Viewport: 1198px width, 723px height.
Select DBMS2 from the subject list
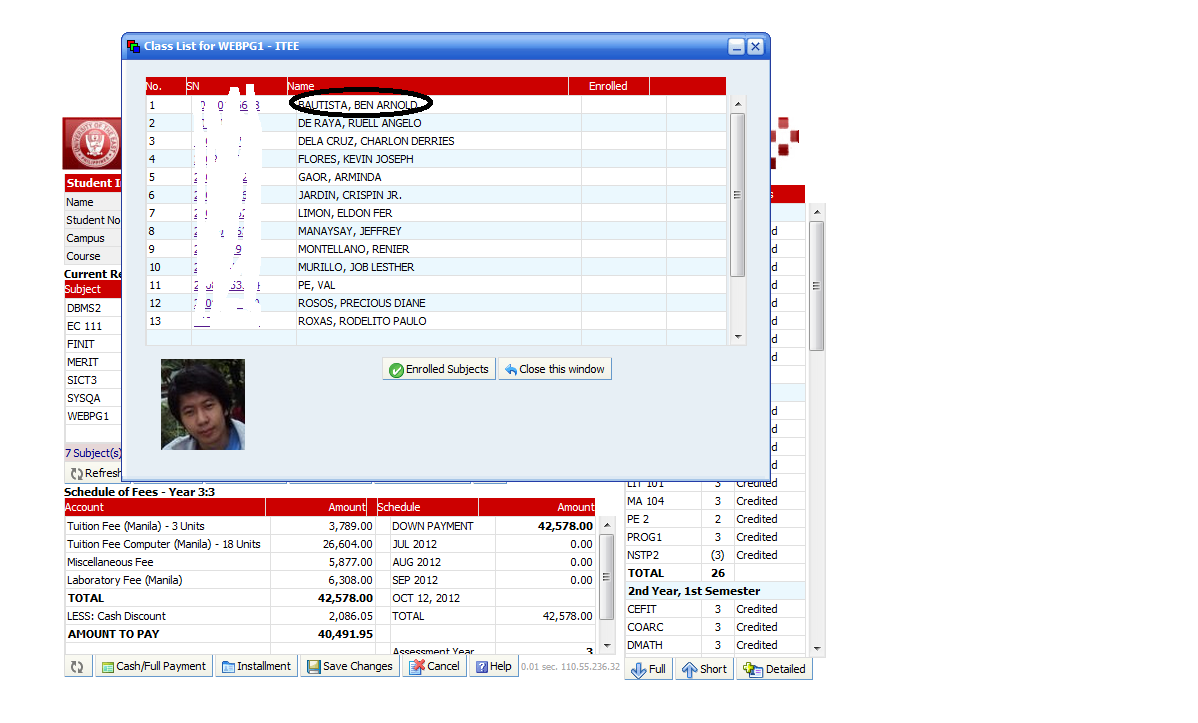[85, 307]
